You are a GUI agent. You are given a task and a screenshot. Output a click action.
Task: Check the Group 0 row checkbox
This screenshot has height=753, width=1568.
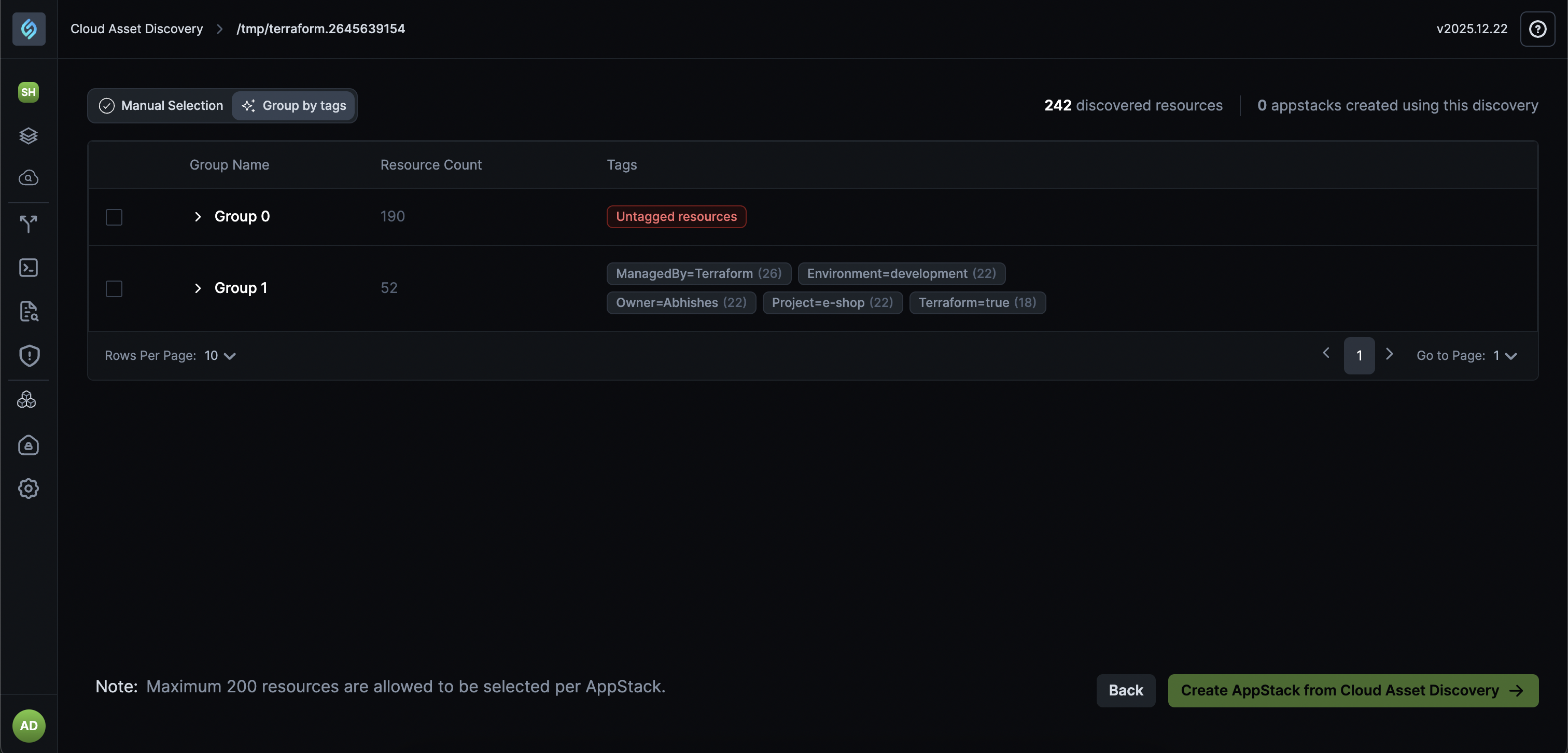click(114, 217)
